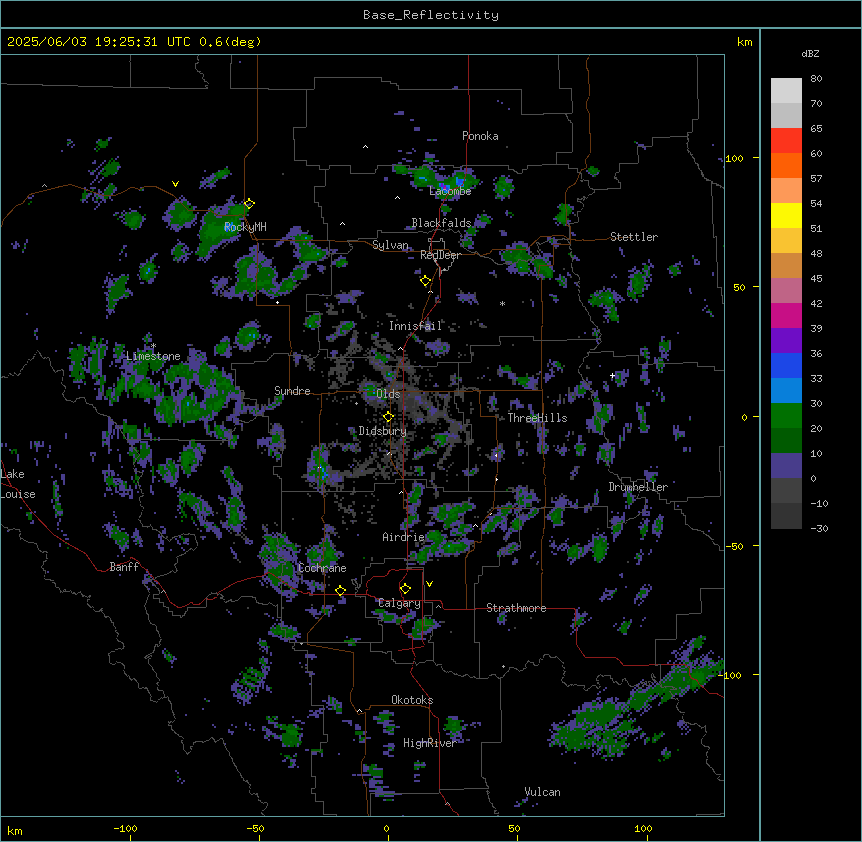Select the Lacombe city label
The width and height of the screenshot is (862, 842).
450,191
